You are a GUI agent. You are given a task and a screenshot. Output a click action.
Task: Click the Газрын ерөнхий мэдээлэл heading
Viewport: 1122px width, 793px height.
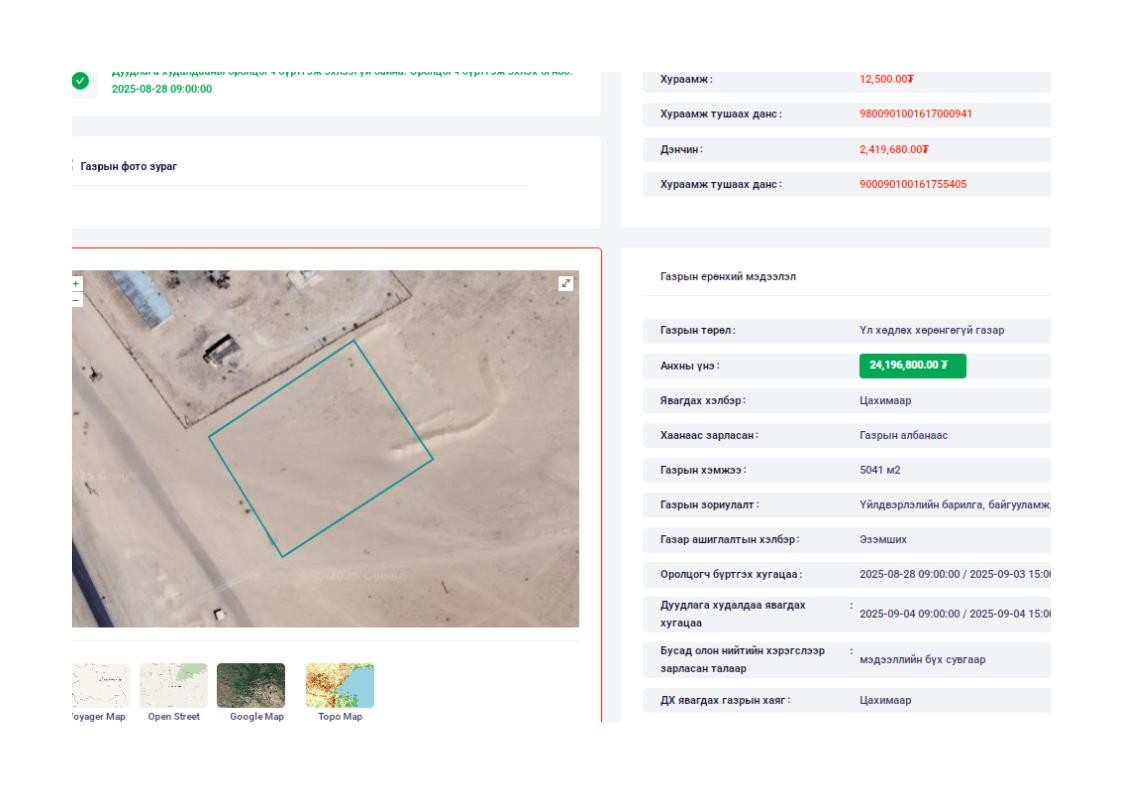728,276
